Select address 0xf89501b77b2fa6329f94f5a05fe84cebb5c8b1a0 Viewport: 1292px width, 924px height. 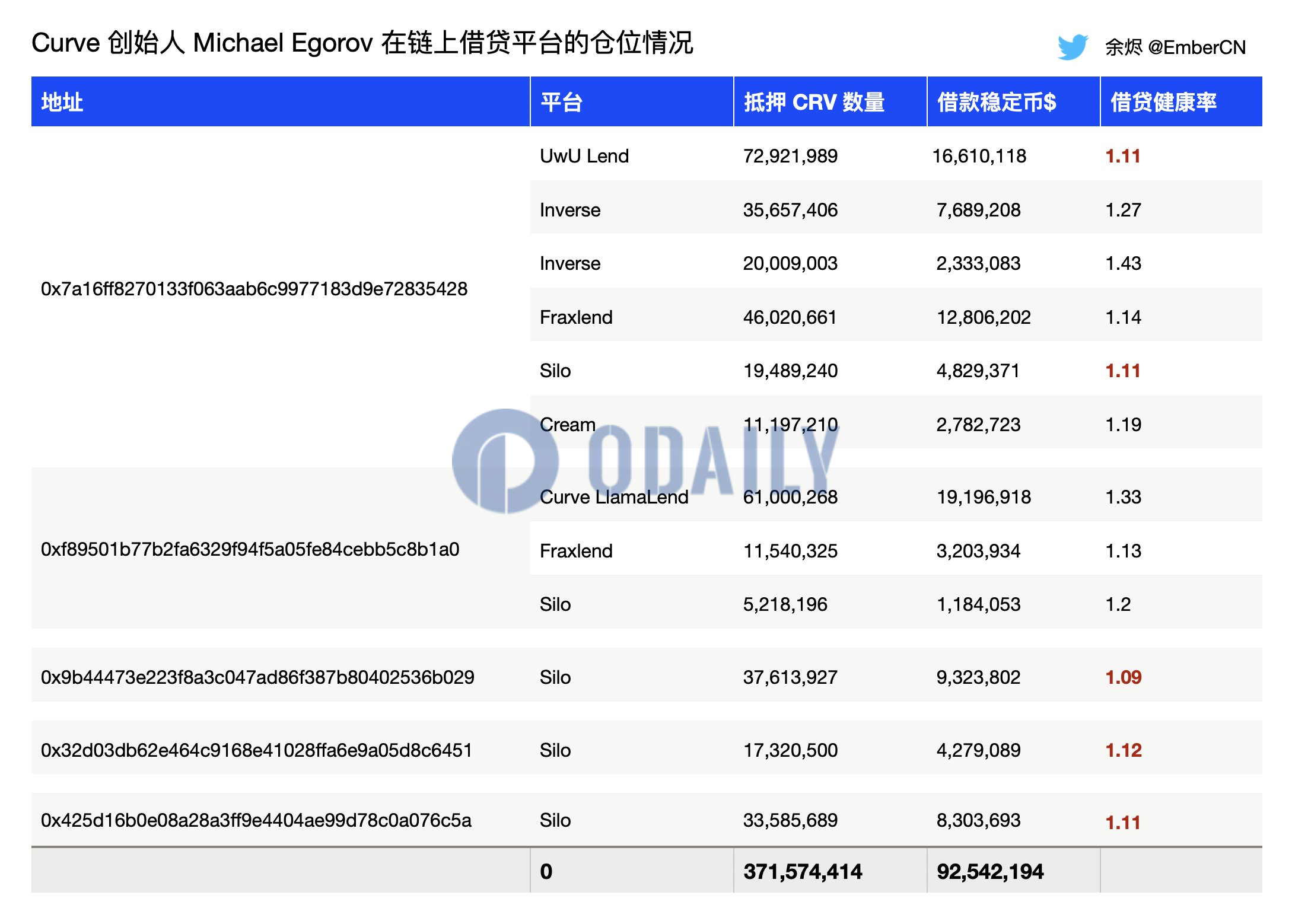click(250, 549)
